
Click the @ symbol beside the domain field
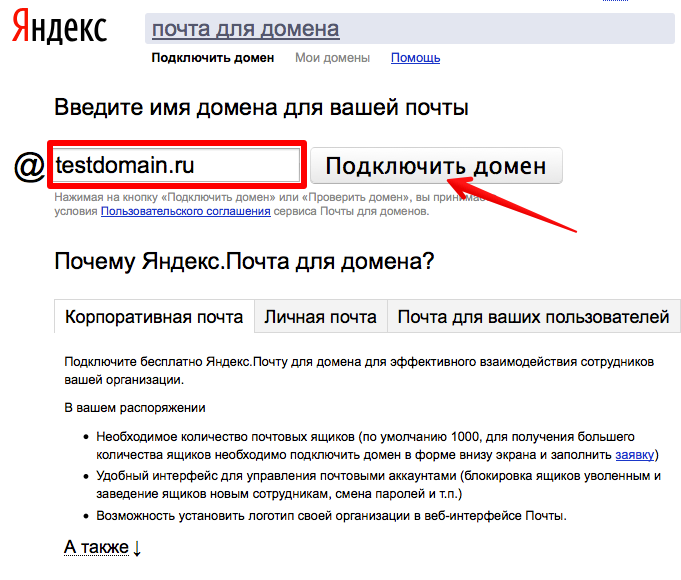[x=29, y=166]
